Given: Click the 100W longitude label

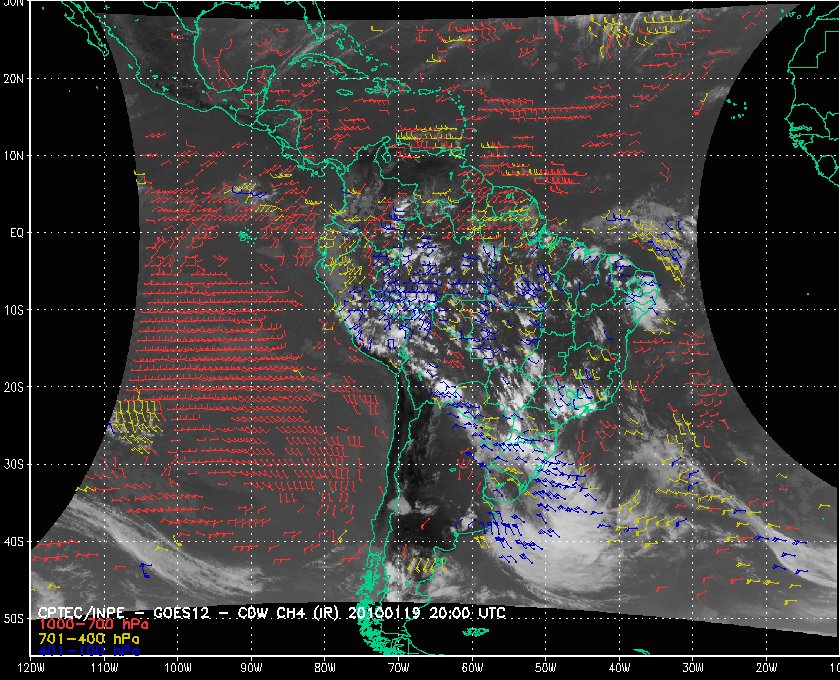Looking at the screenshot, I should [x=177, y=668].
